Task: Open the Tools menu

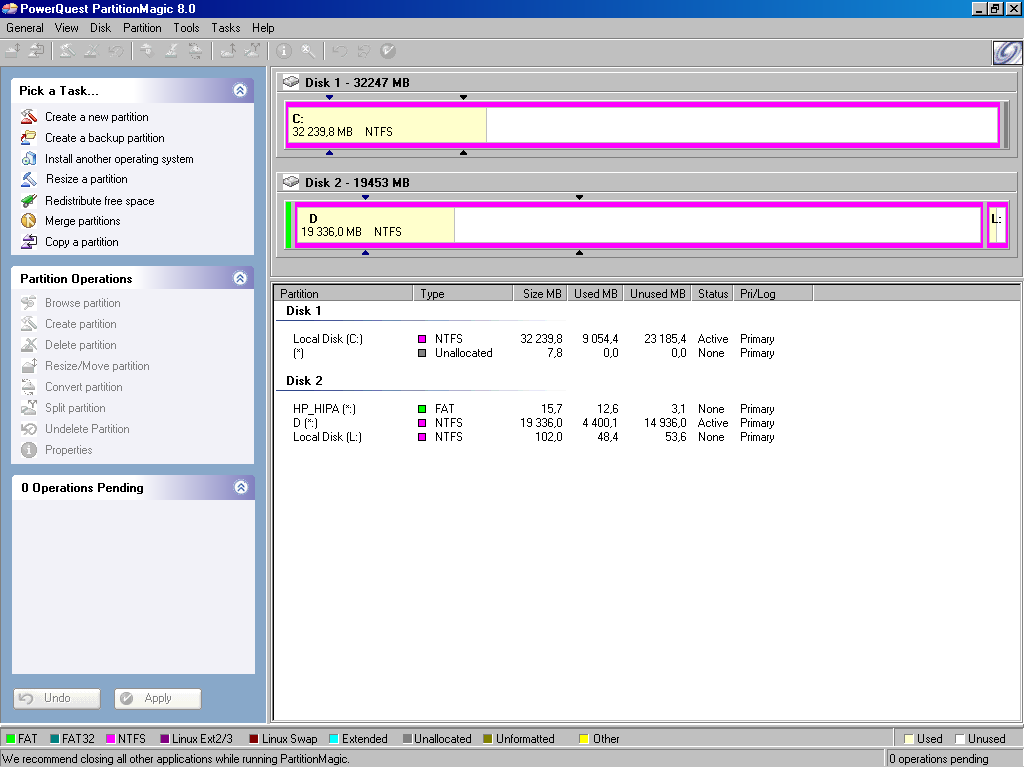Action: tap(186, 27)
